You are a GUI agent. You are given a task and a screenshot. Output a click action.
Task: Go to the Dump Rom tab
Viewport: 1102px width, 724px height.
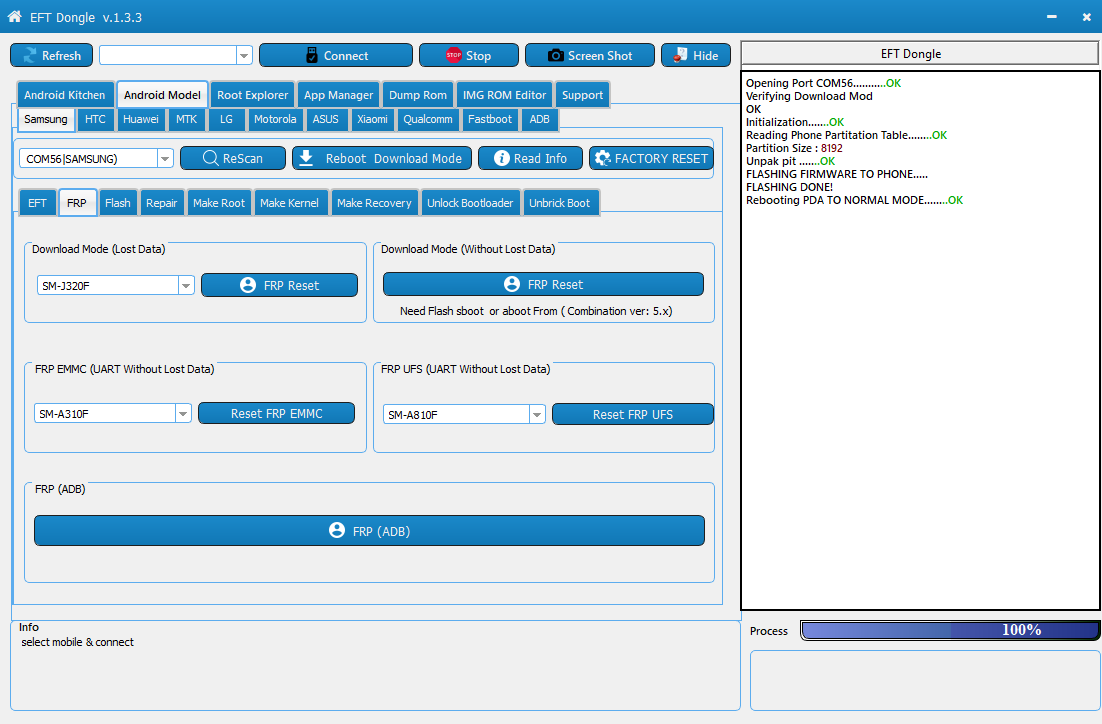(x=417, y=95)
